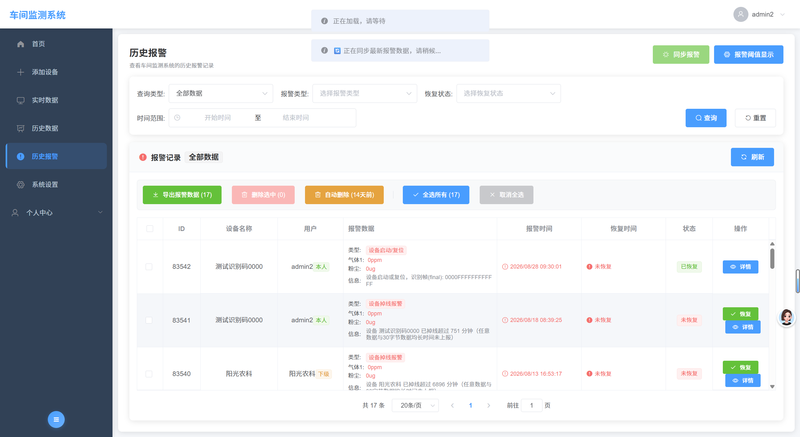Click the gear icon beside 系统设置

tap(20, 185)
